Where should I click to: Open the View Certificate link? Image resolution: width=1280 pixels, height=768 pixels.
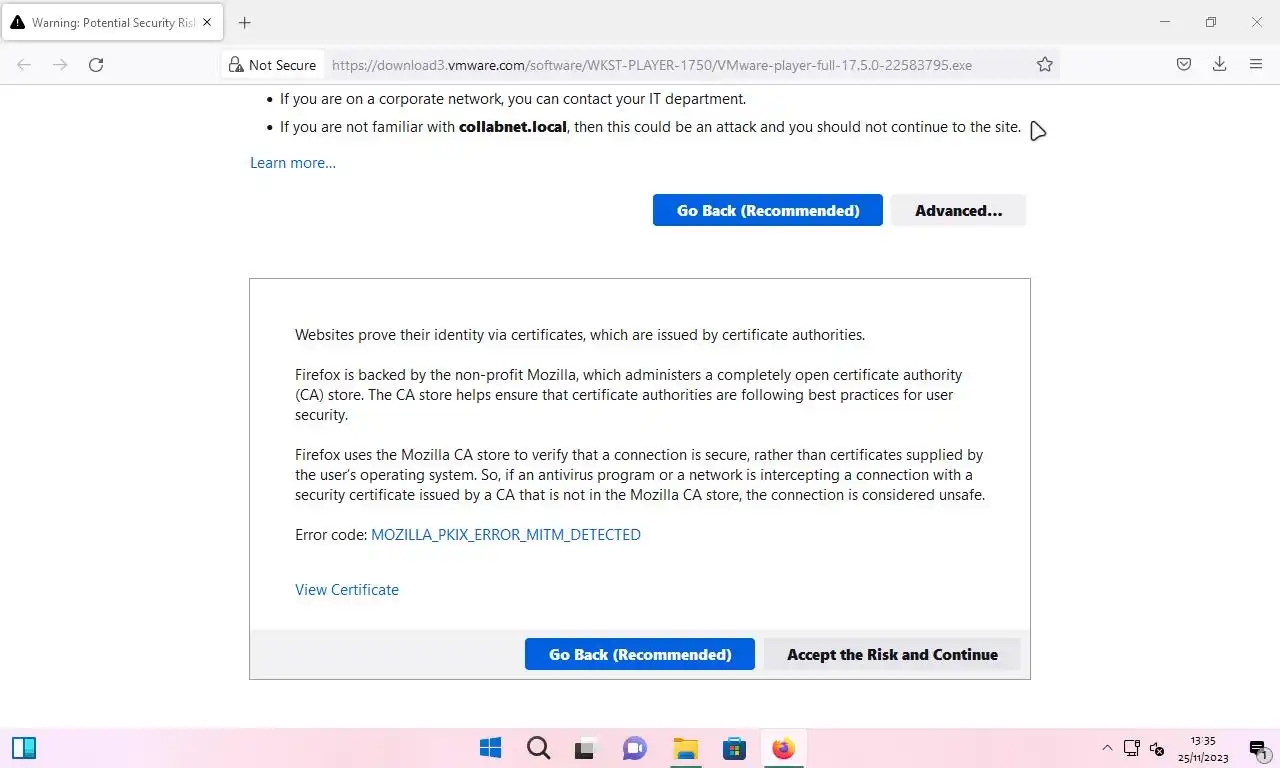(347, 590)
